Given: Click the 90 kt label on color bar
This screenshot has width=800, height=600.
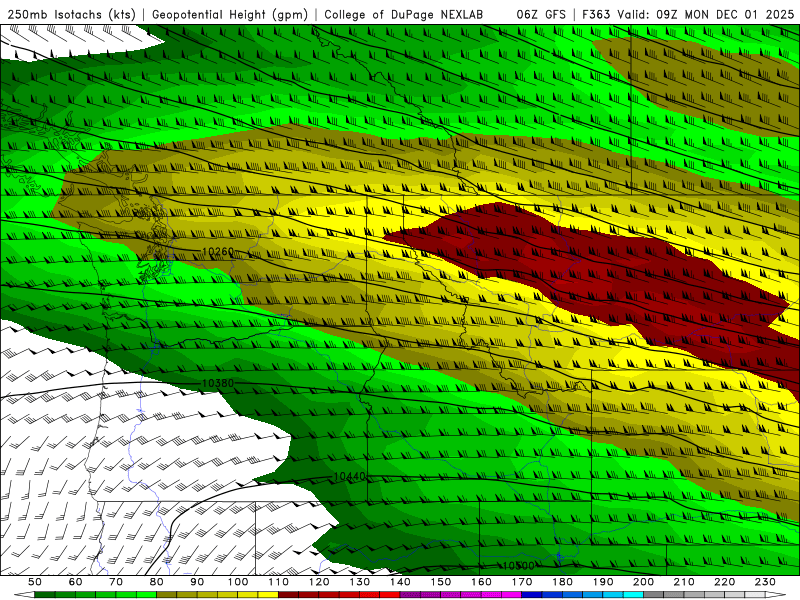Looking at the screenshot, I should (197, 582).
